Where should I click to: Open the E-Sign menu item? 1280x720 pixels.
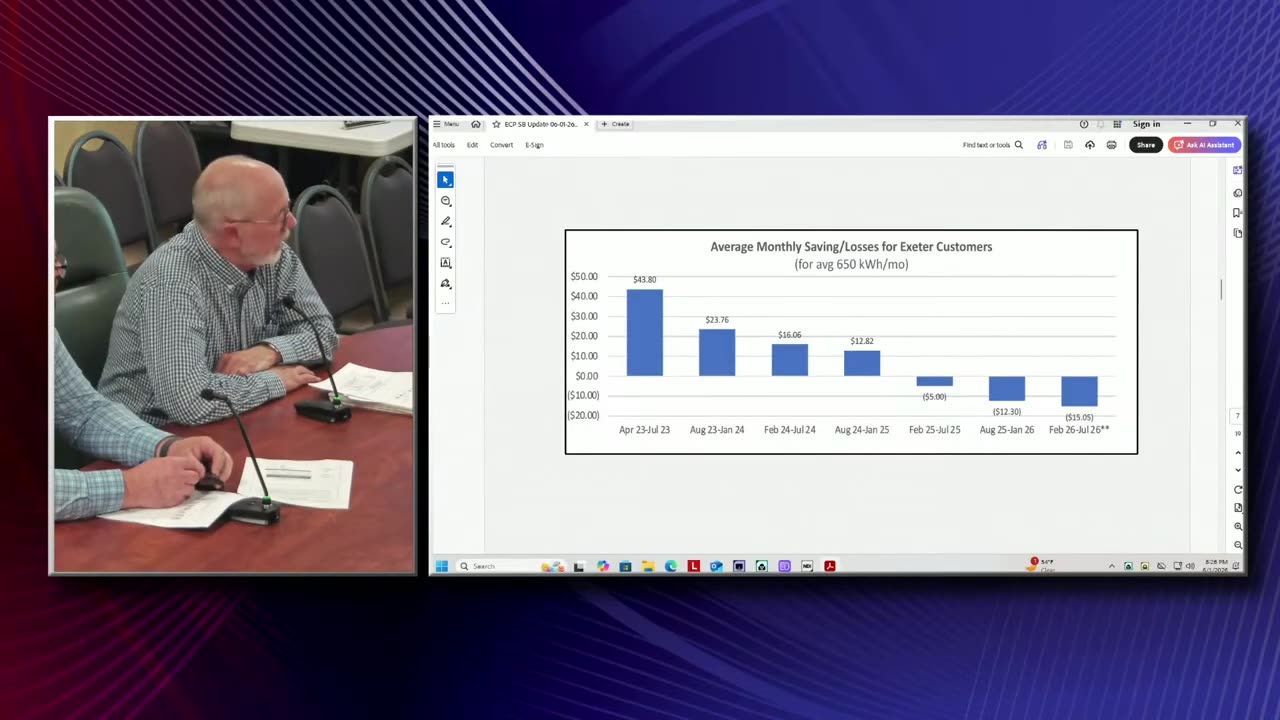point(534,145)
